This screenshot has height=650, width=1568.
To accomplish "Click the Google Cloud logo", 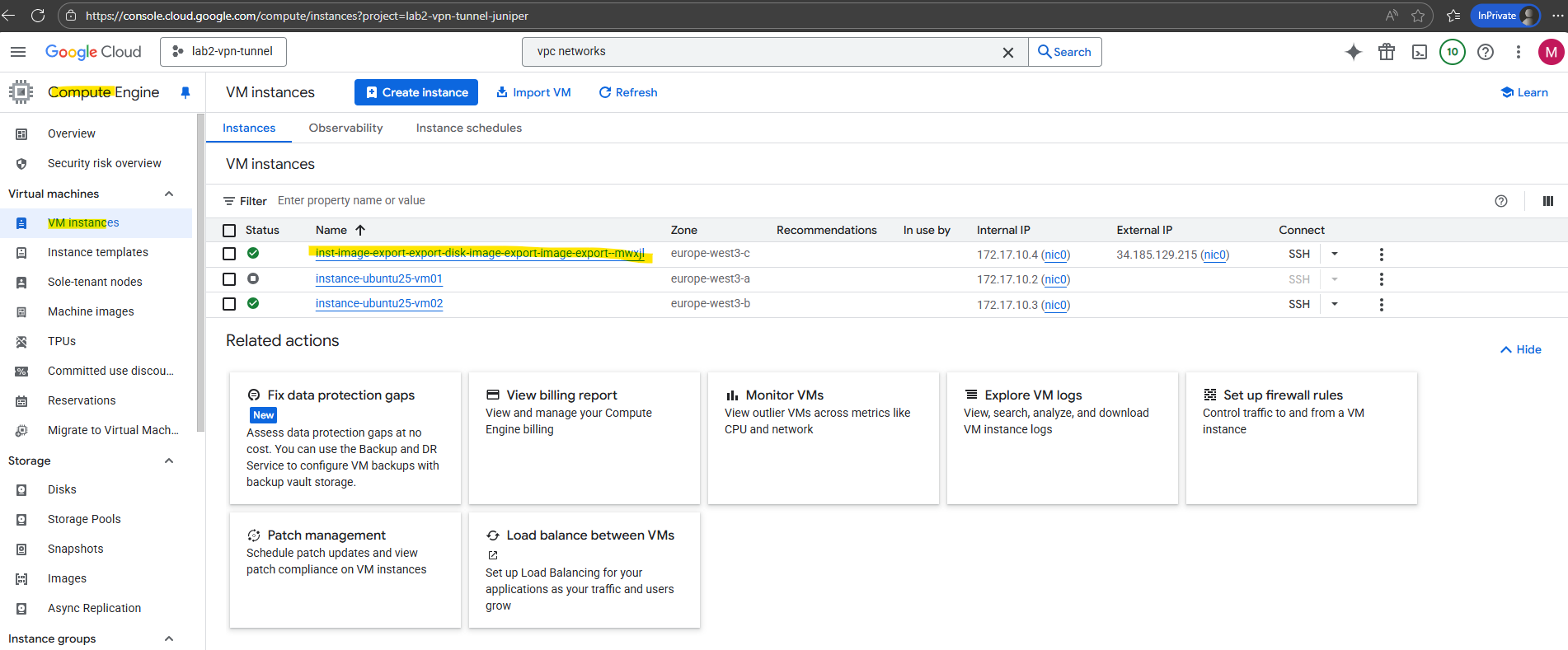I will (x=93, y=52).
